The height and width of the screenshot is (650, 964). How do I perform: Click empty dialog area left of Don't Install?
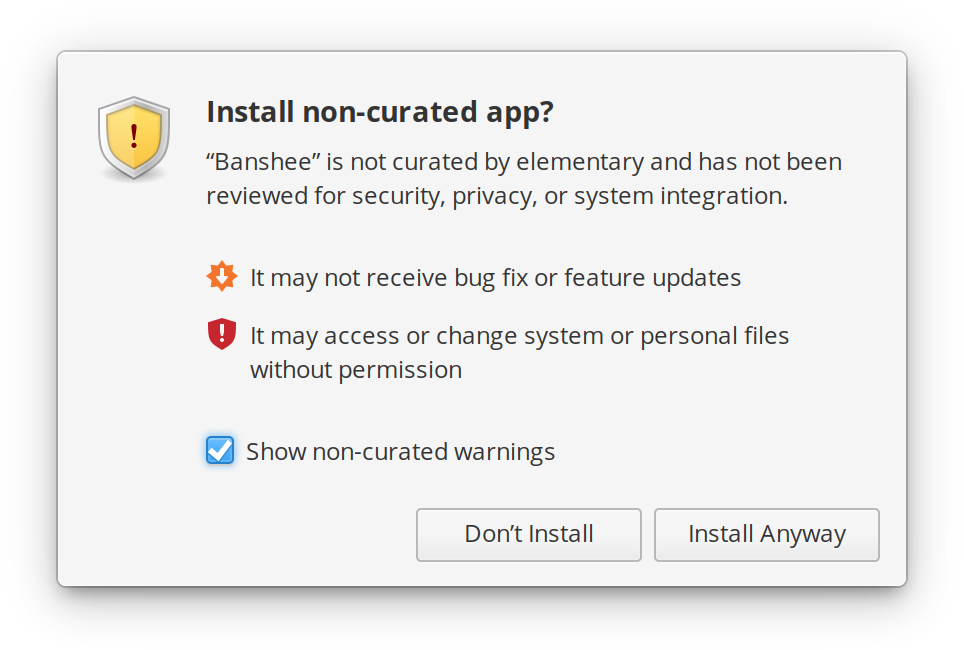[250, 535]
